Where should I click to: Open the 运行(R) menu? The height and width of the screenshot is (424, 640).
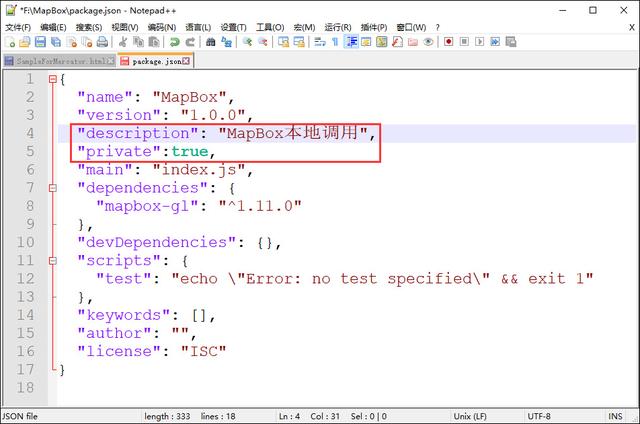click(x=338, y=27)
